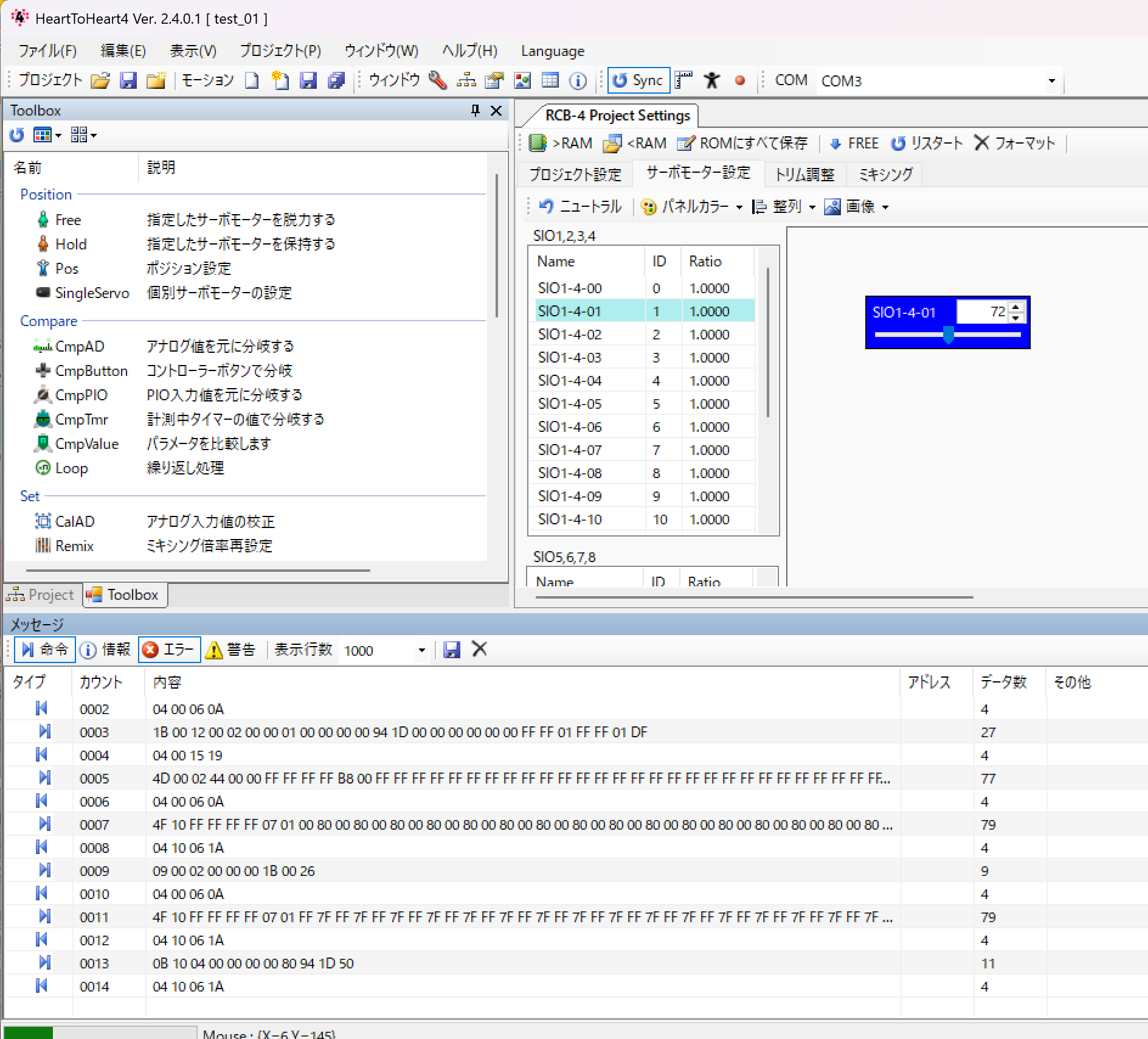This screenshot has width=1148, height=1039.
Task: Click the humanoid robot pose icon
Action: pos(711,80)
